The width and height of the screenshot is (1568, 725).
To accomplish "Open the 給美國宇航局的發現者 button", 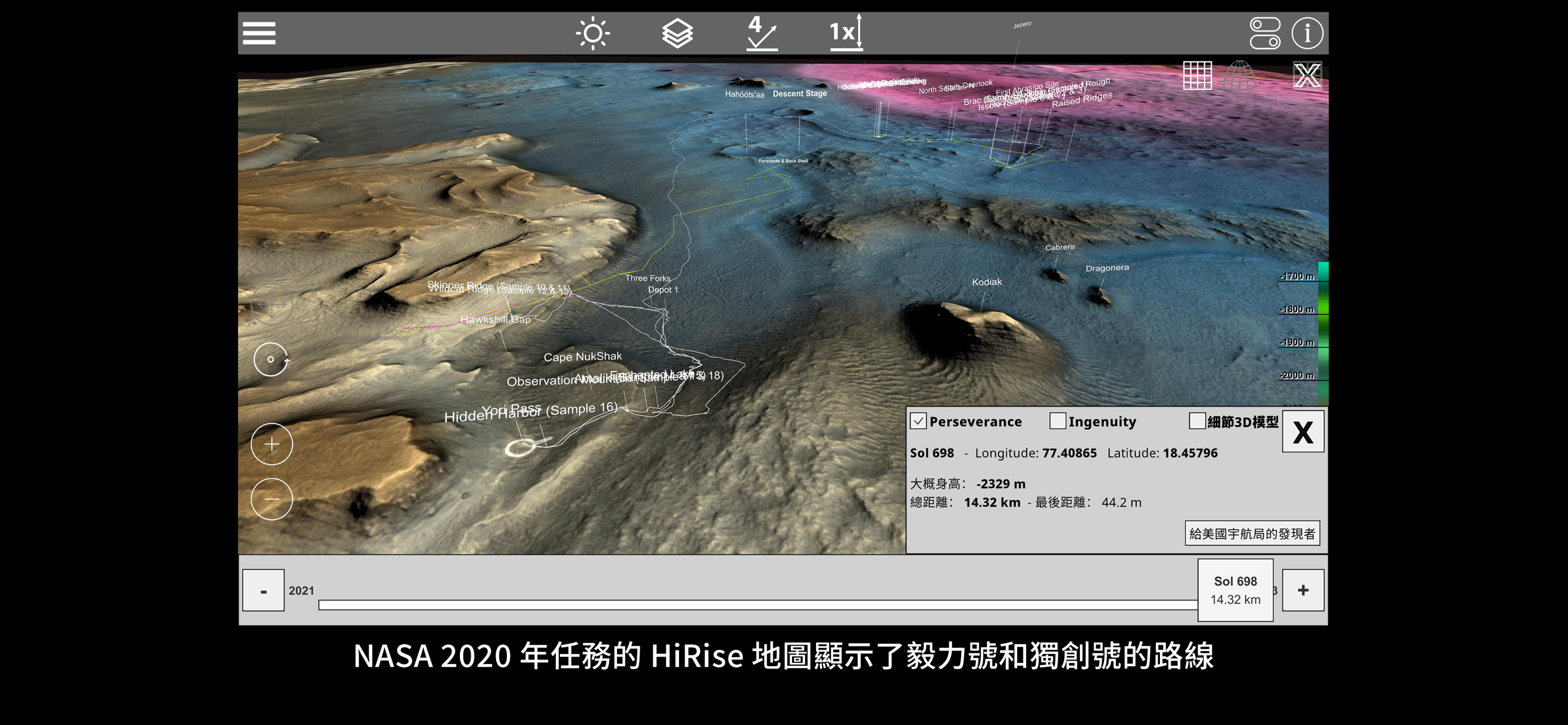I will pos(1251,533).
